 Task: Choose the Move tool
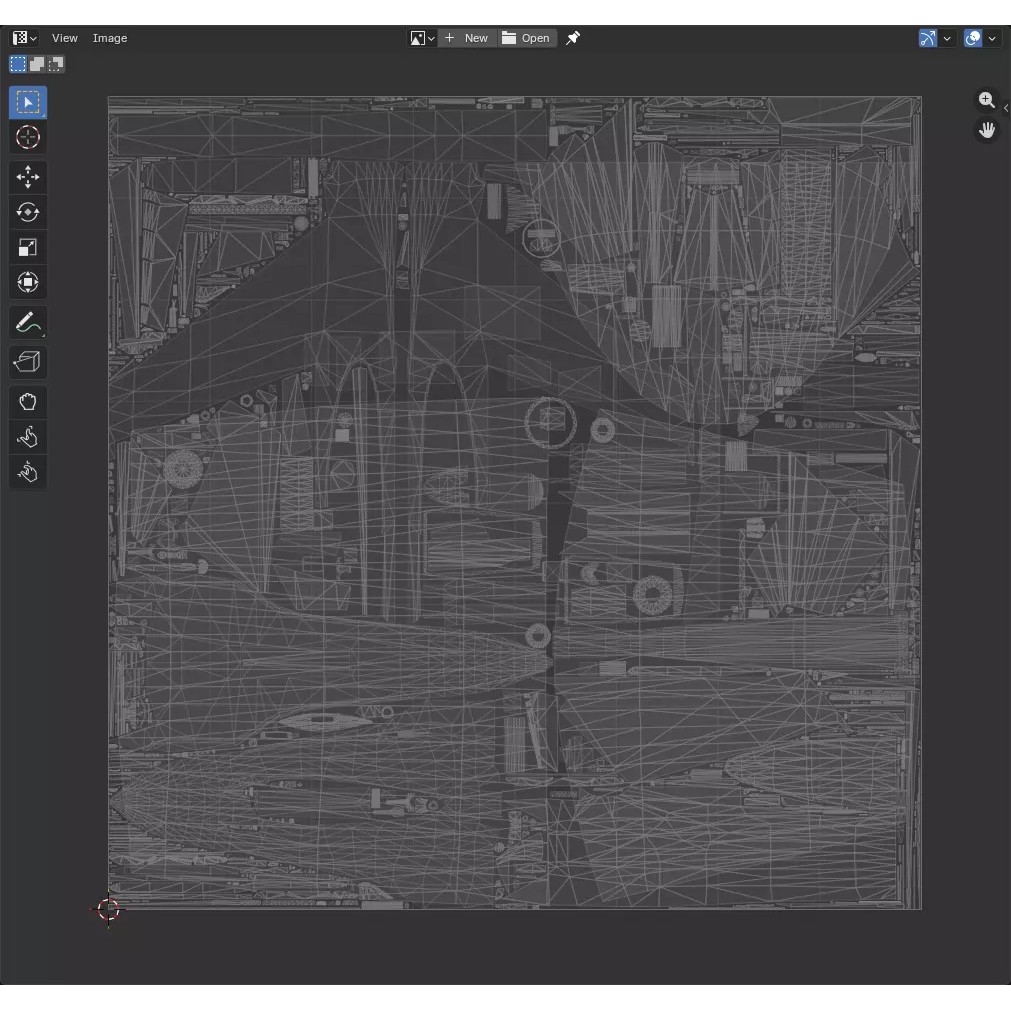tap(28, 178)
